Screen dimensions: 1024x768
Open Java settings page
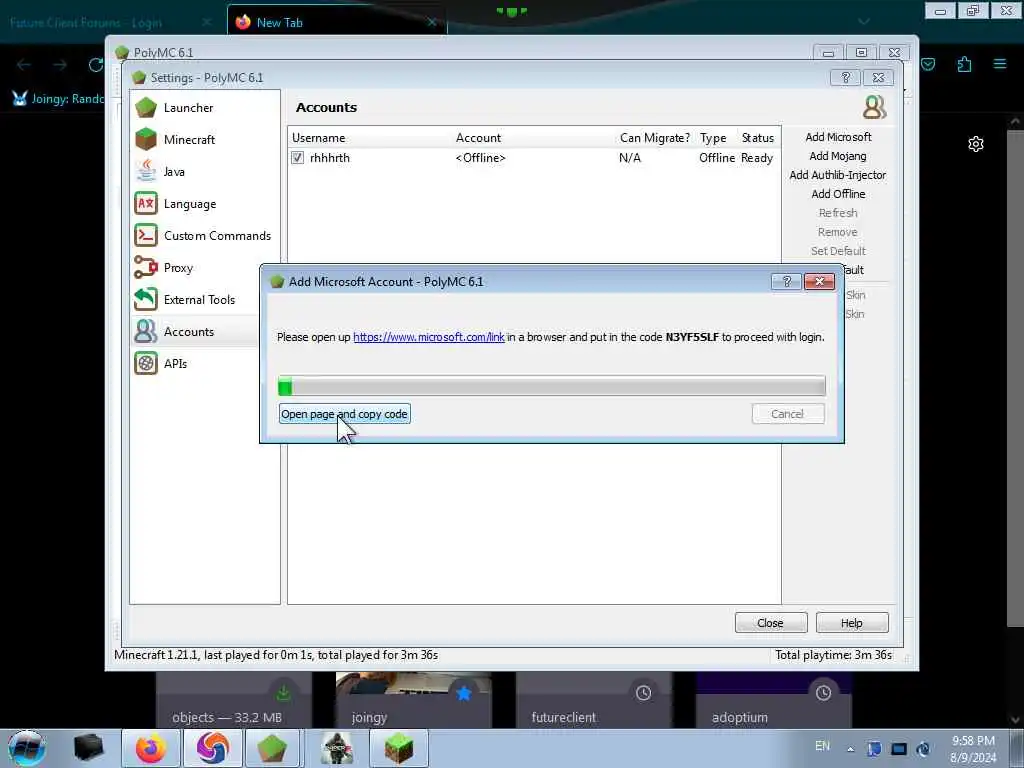(204, 172)
